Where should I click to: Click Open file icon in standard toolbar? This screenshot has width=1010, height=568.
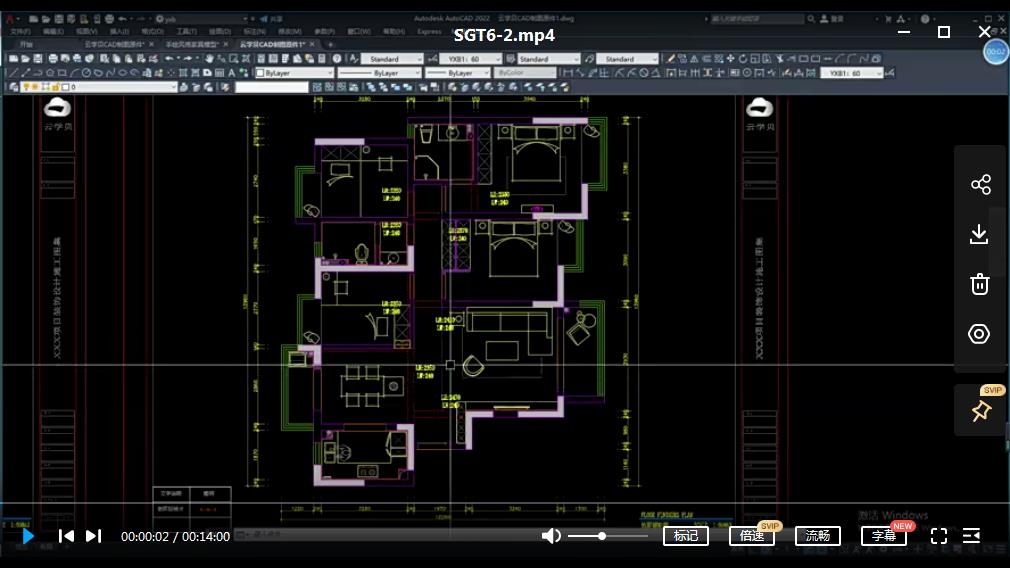click(25, 59)
